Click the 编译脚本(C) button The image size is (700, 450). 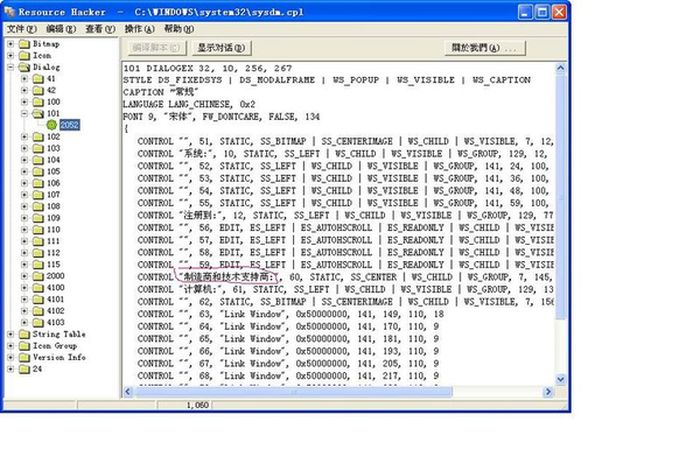(x=156, y=48)
